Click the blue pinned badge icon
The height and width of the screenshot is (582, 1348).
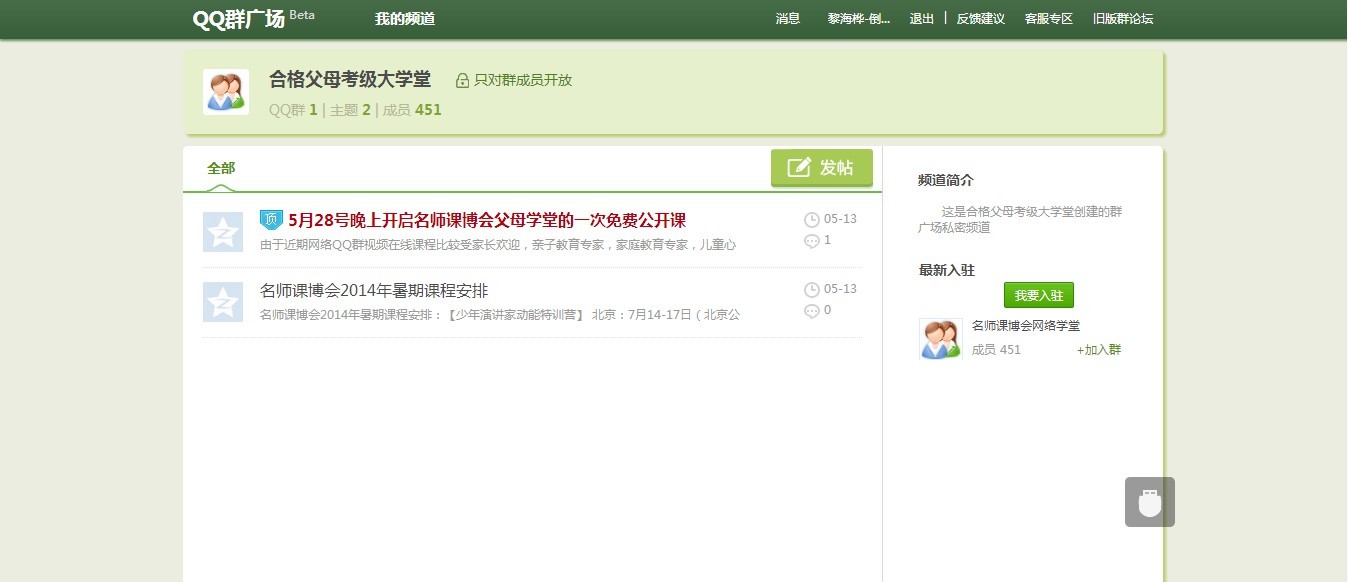point(271,220)
